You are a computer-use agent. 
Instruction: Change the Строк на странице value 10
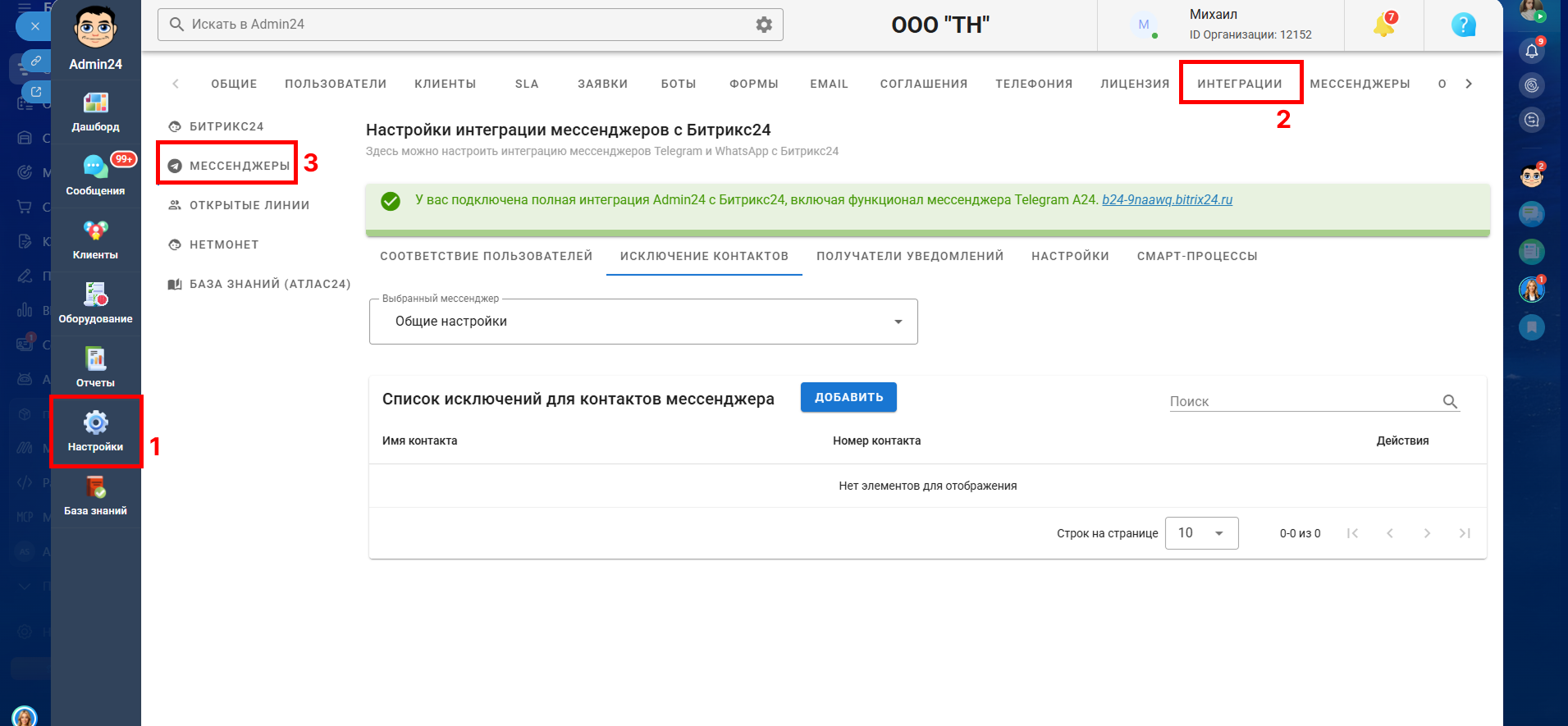[1202, 533]
